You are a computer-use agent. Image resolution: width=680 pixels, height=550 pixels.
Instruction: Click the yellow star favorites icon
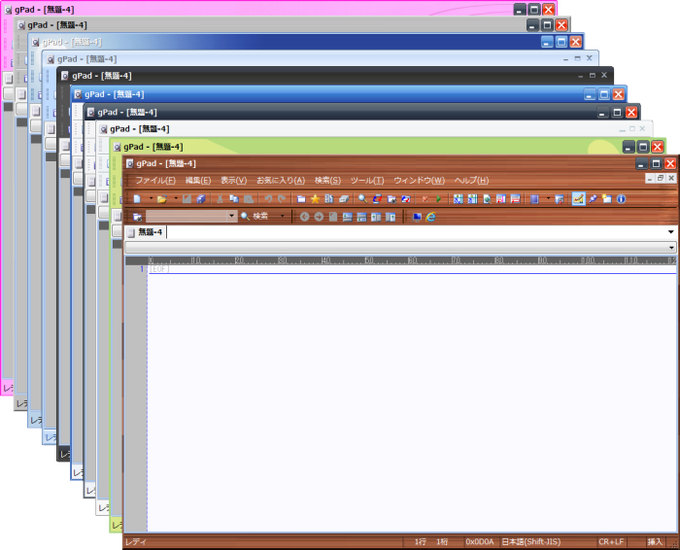[315, 199]
